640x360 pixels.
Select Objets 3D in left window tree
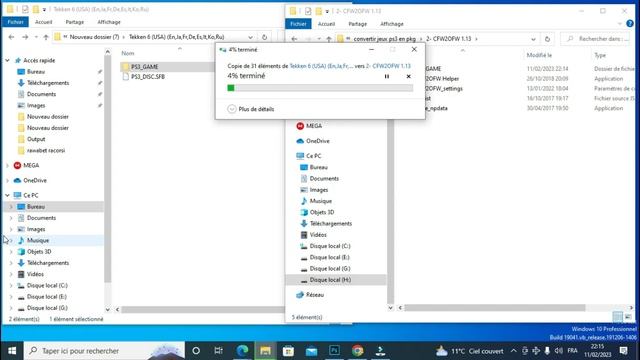tap(39, 252)
